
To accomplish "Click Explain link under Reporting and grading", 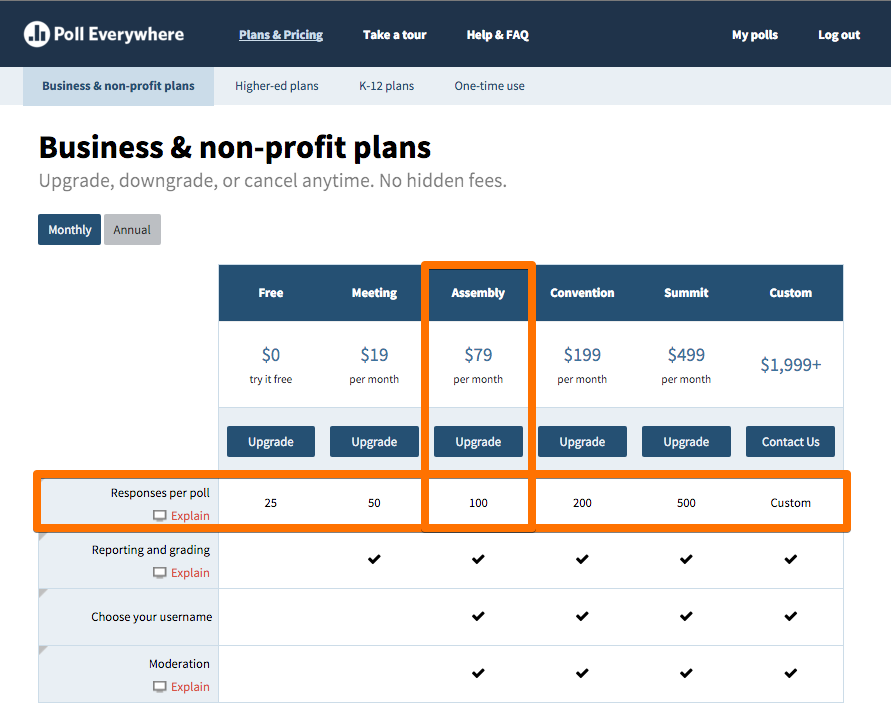I will coord(190,572).
